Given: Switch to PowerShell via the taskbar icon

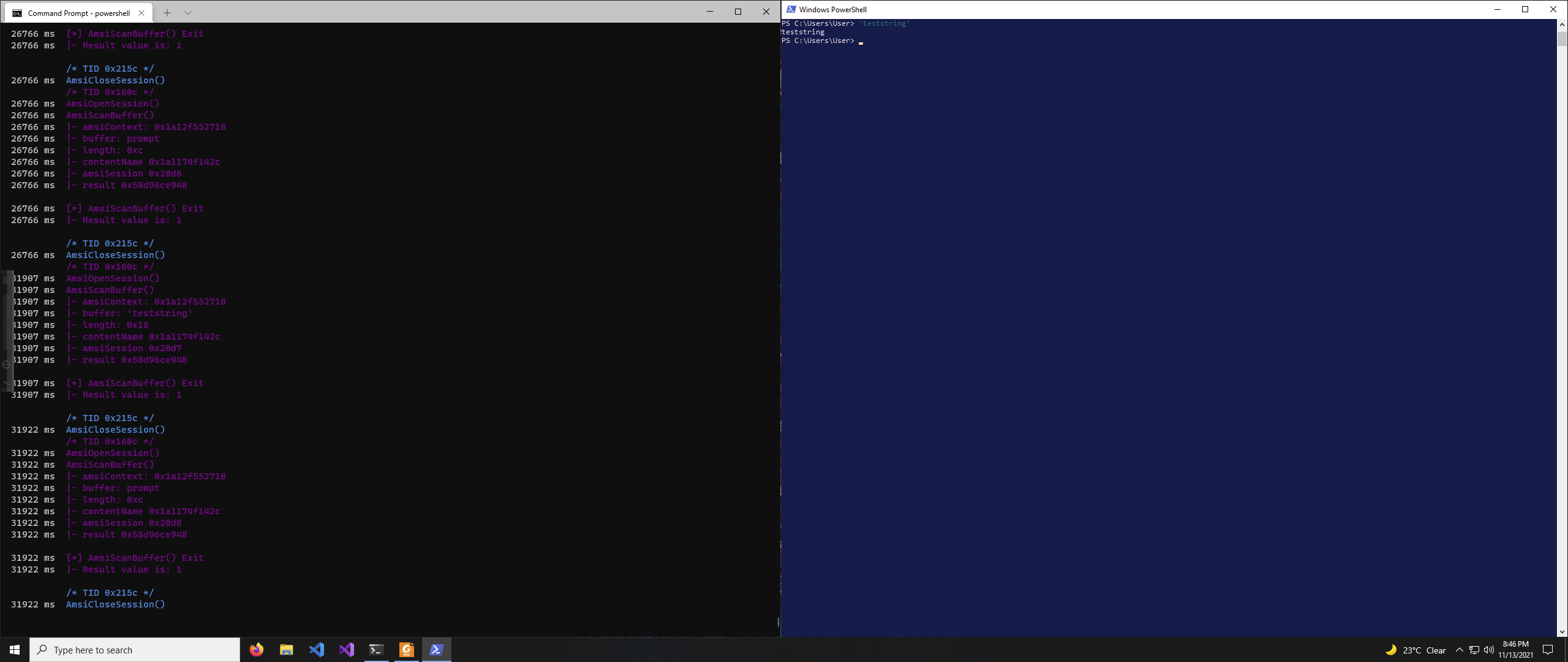Looking at the screenshot, I should coord(437,650).
